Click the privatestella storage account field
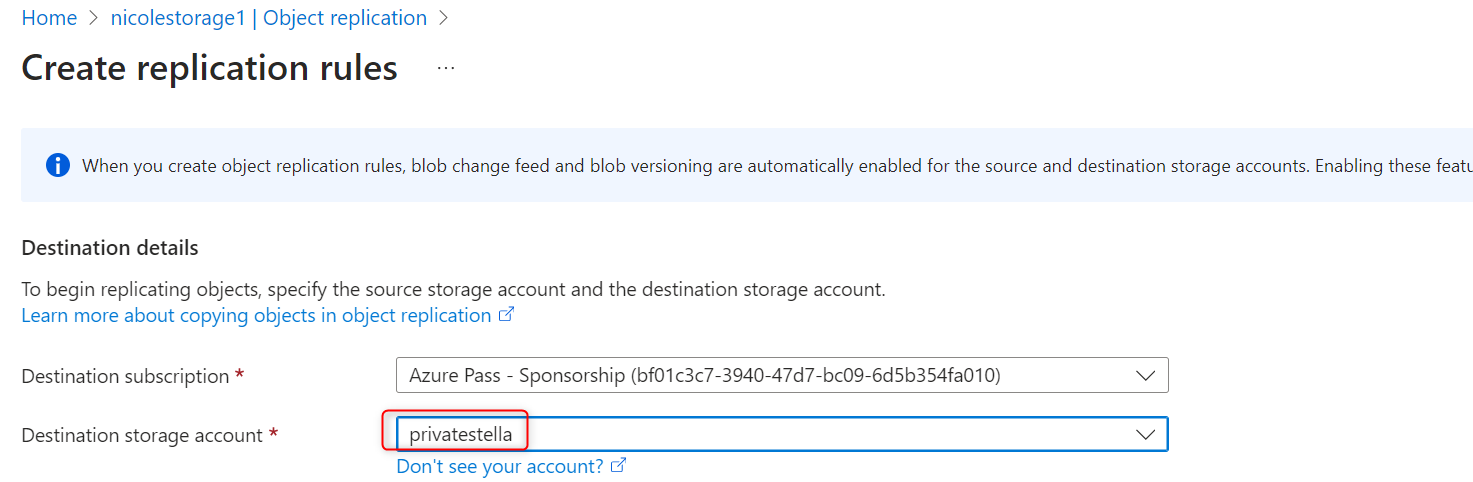This screenshot has width=1473, height=482. click(x=760, y=435)
